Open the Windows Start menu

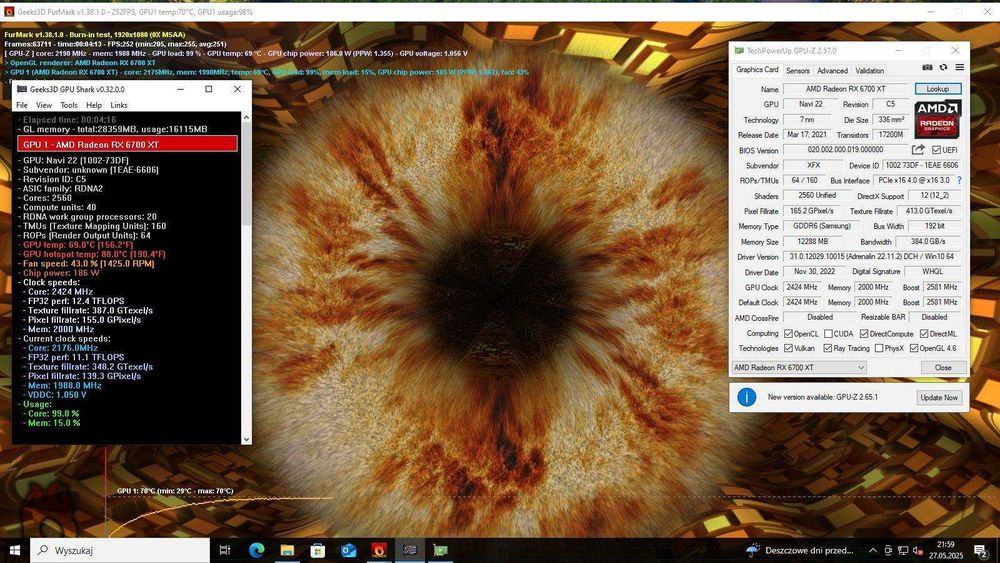pos(15,550)
